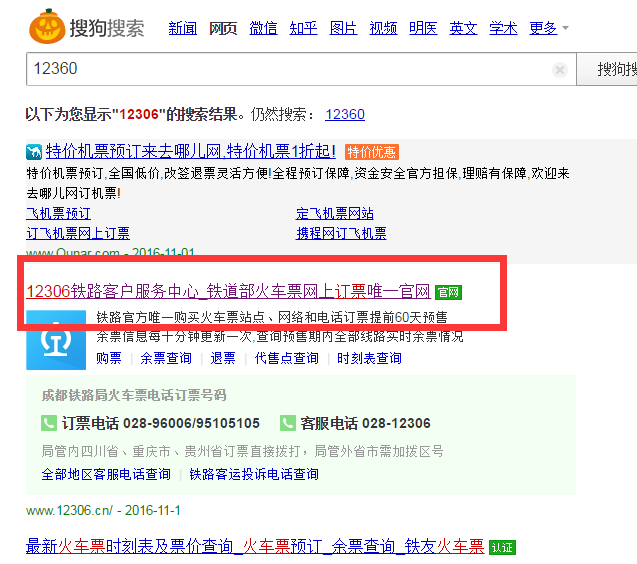Click the 余票查询 sublink

click(x=166, y=358)
